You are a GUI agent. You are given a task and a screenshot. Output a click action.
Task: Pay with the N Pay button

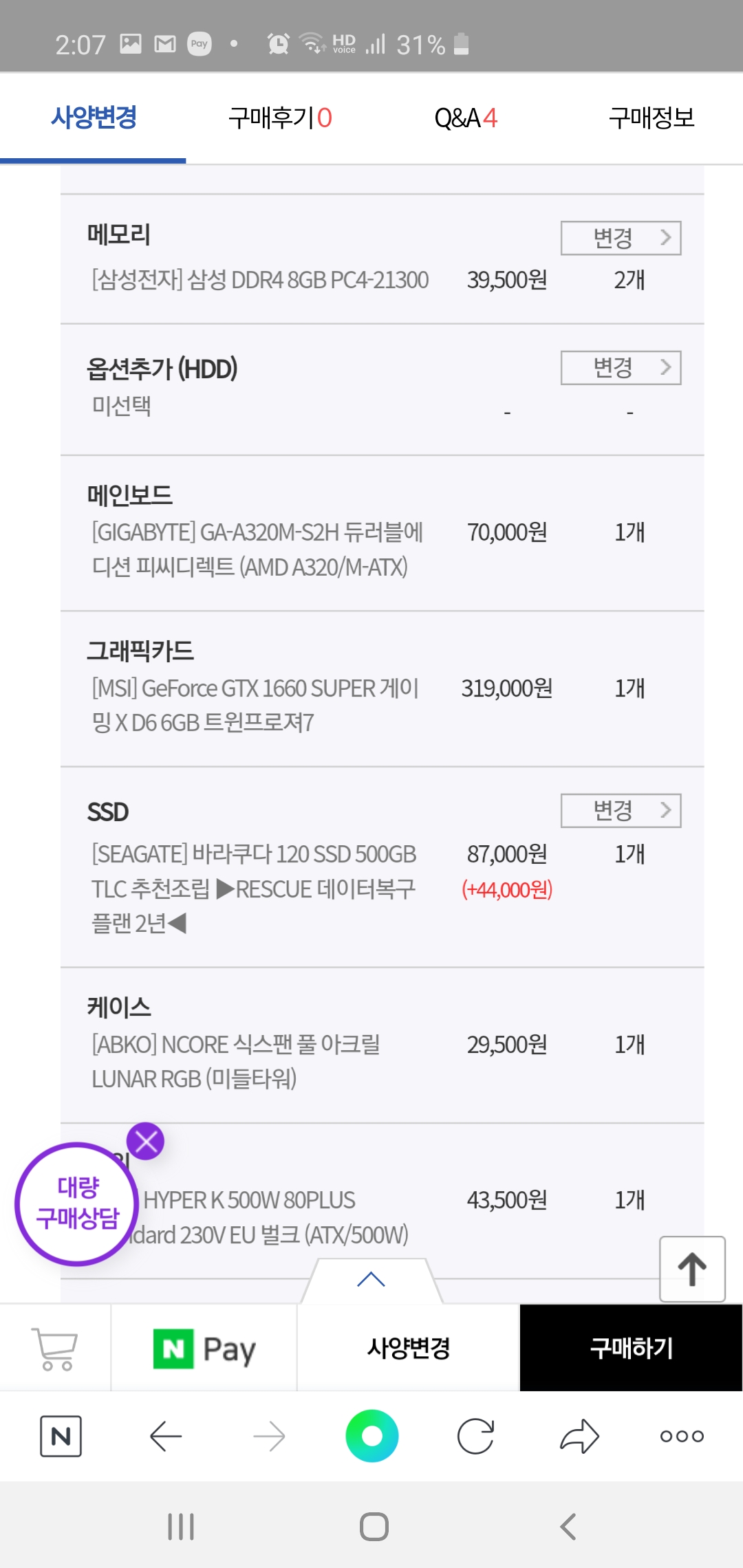pyautogui.click(x=204, y=1348)
